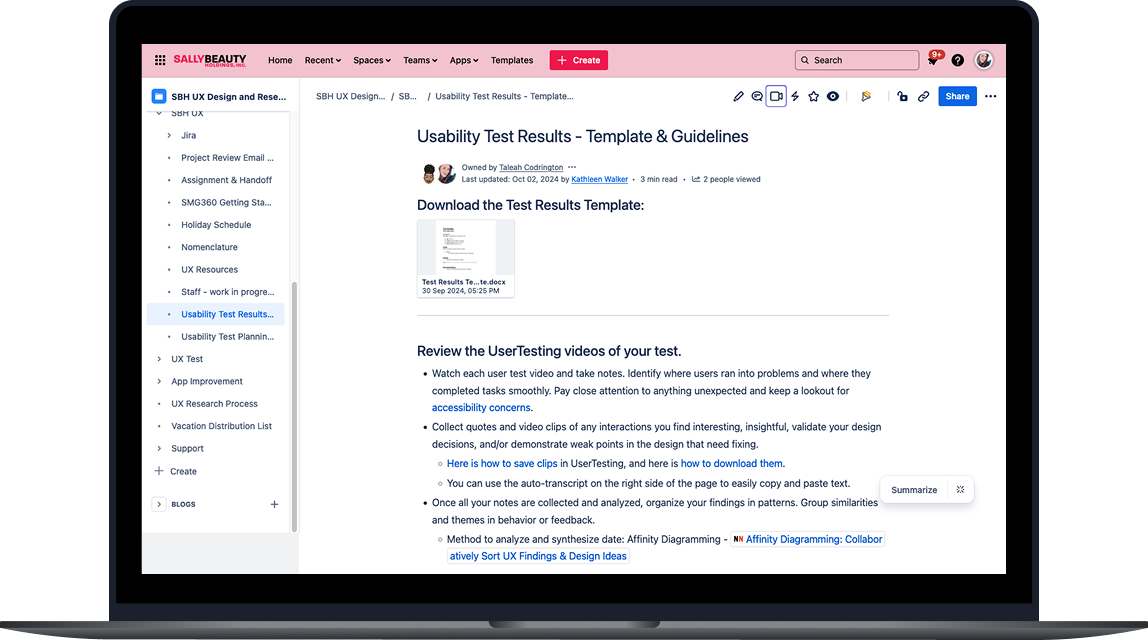Select the inline comment icon
The width and height of the screenshot is (1148, 640).
click(757, 96)
